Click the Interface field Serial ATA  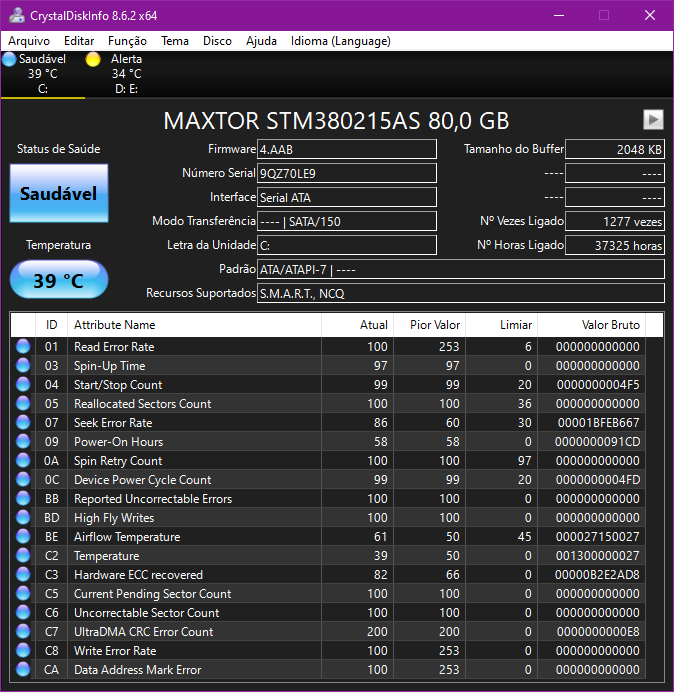tap(347, 197)
